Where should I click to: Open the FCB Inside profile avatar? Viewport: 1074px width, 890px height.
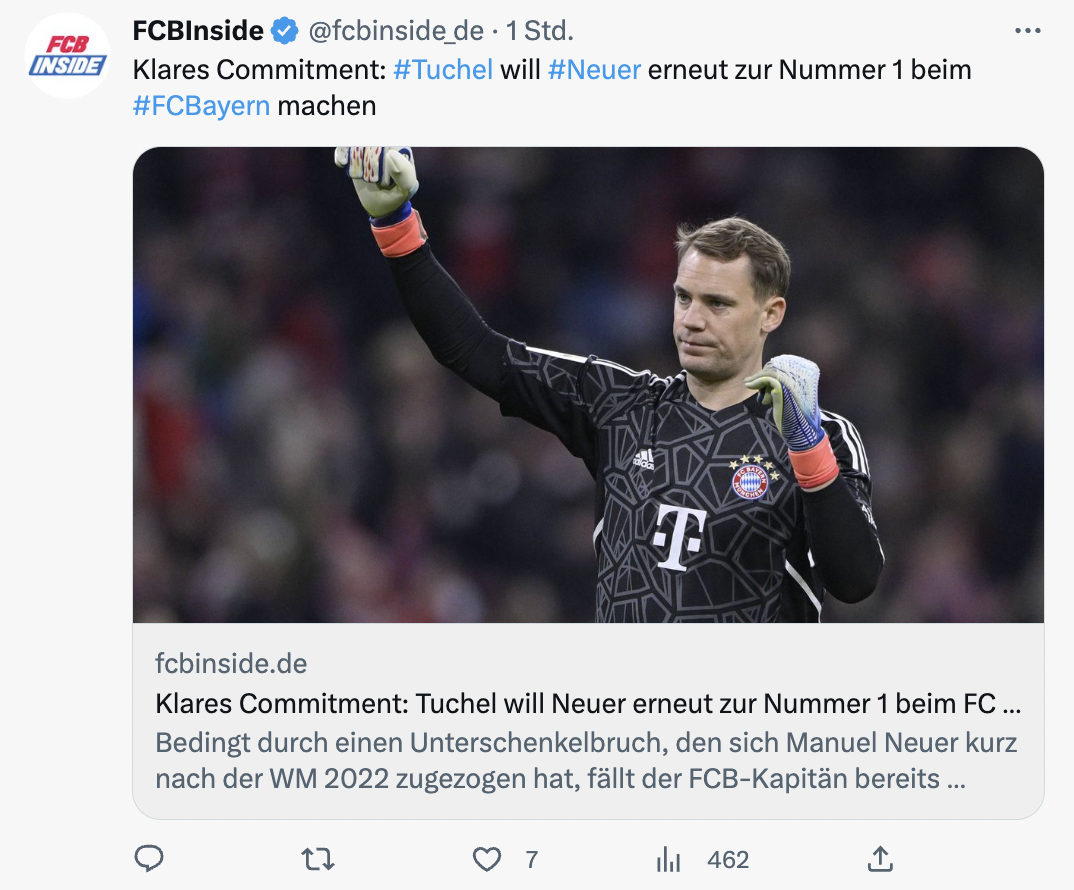click(x=67, y=56)
